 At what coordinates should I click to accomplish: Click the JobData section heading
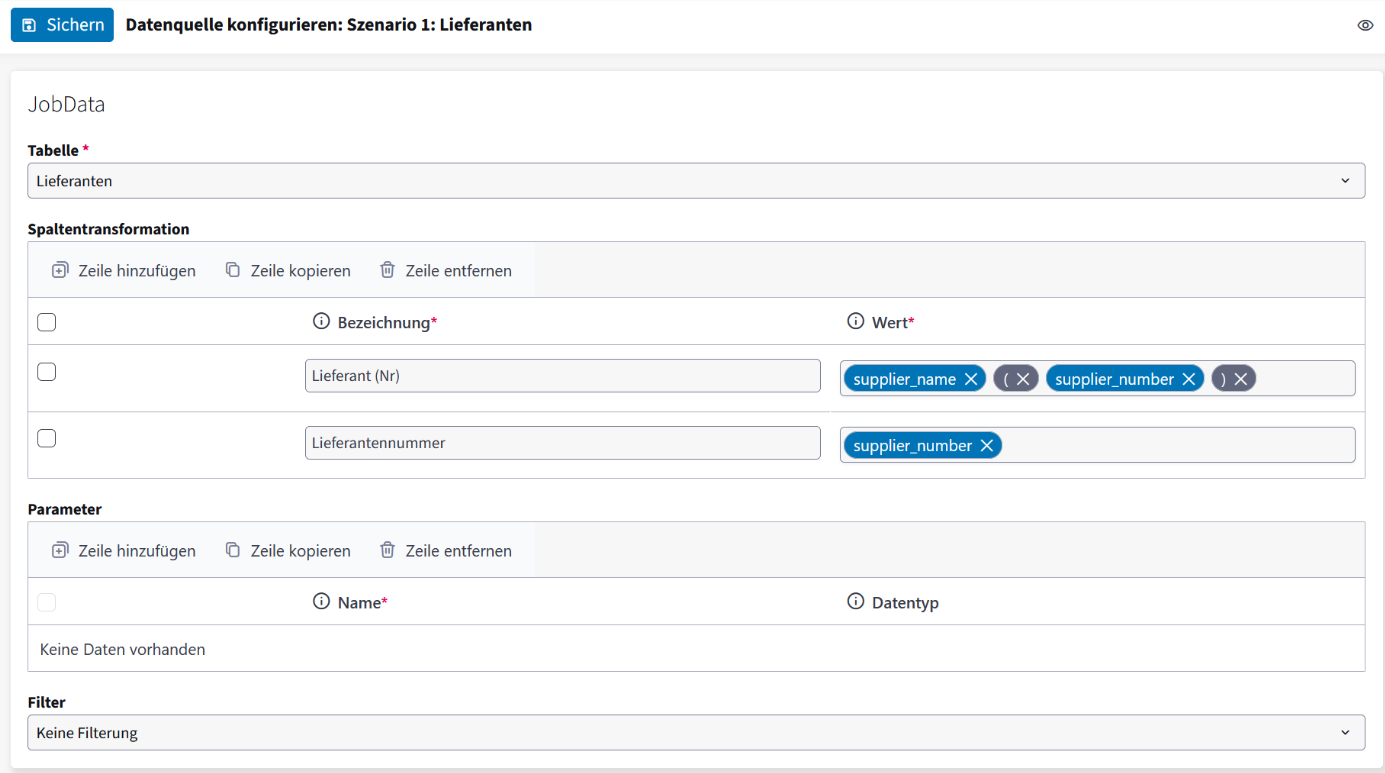pos(66,105)
